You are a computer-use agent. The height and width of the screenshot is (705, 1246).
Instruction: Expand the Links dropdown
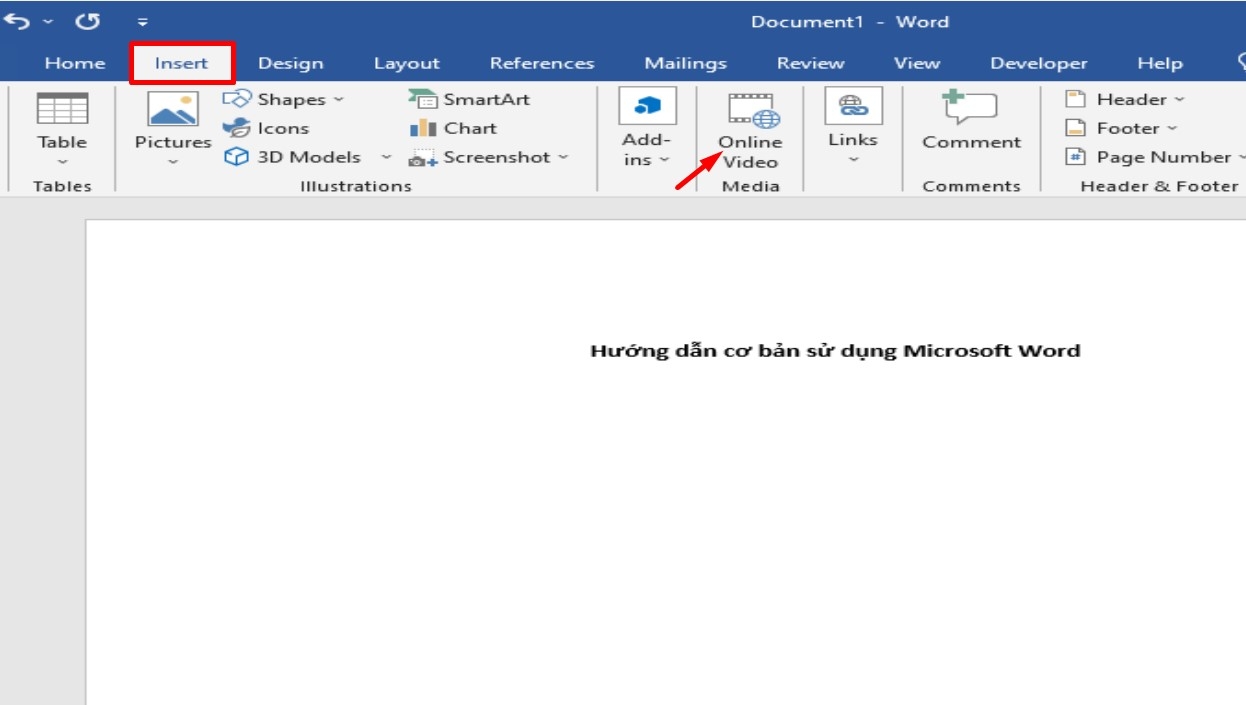coord(853,159)
